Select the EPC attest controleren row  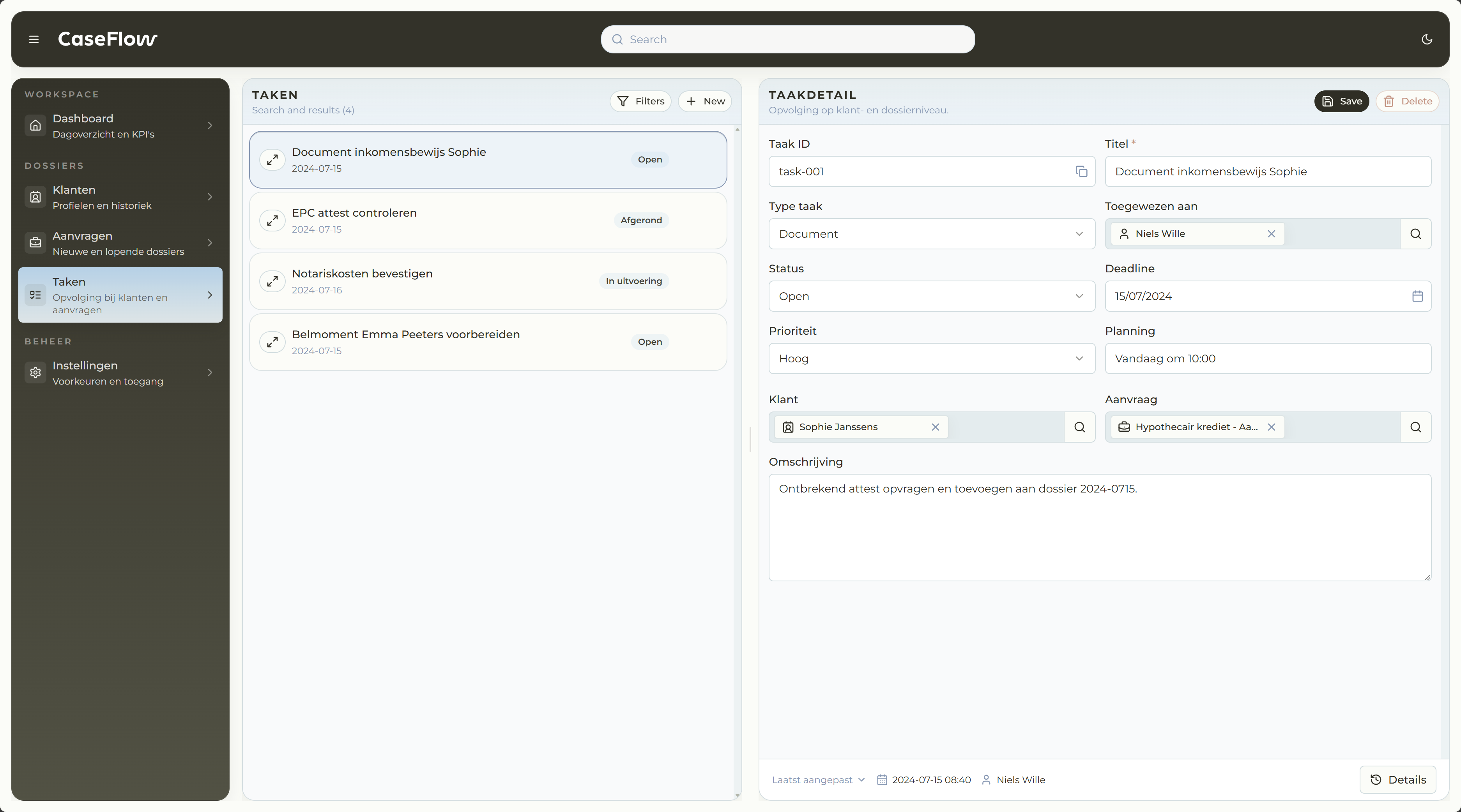click(488, 221)
